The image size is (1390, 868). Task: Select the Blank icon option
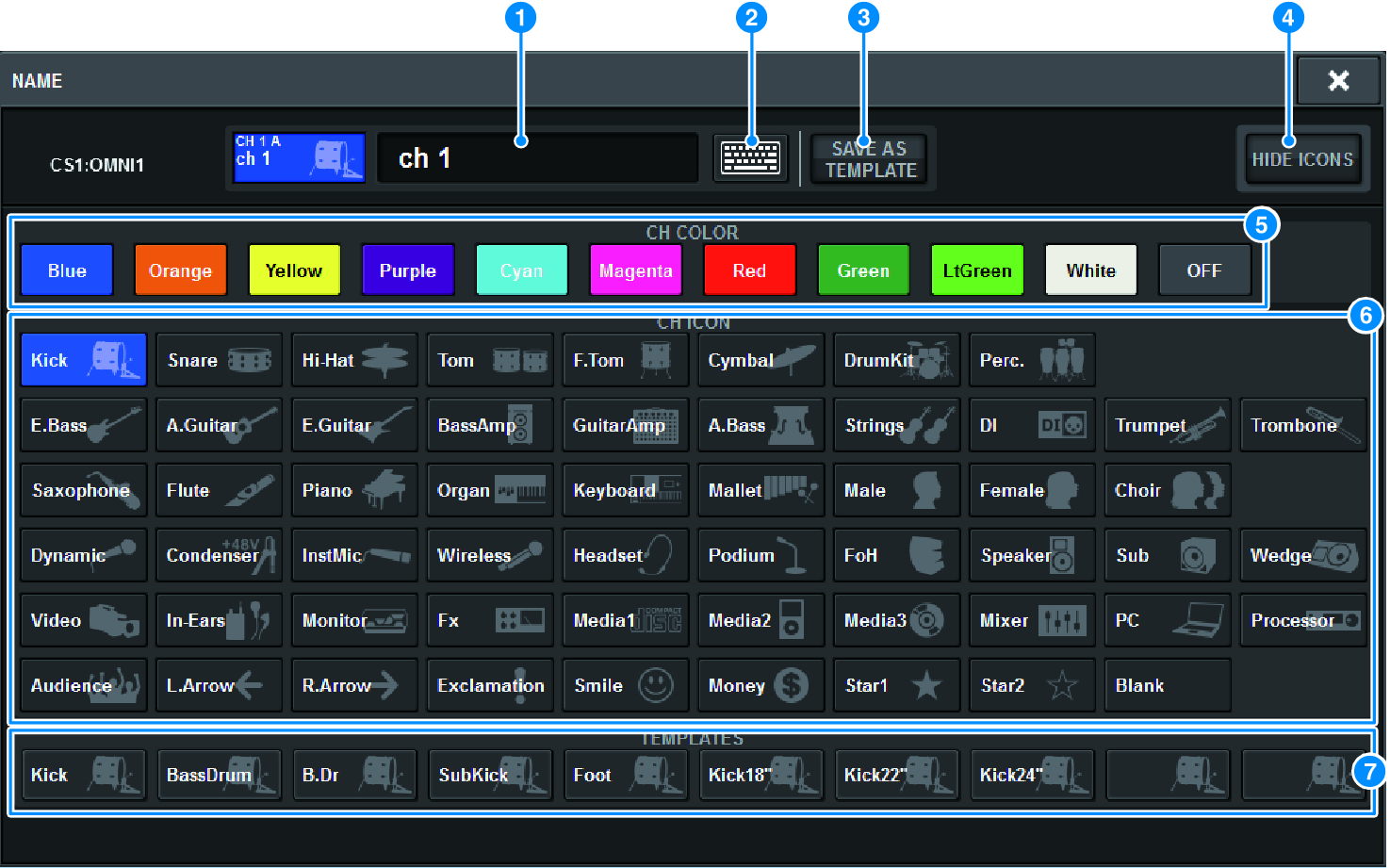click(x=1167, y=685)
